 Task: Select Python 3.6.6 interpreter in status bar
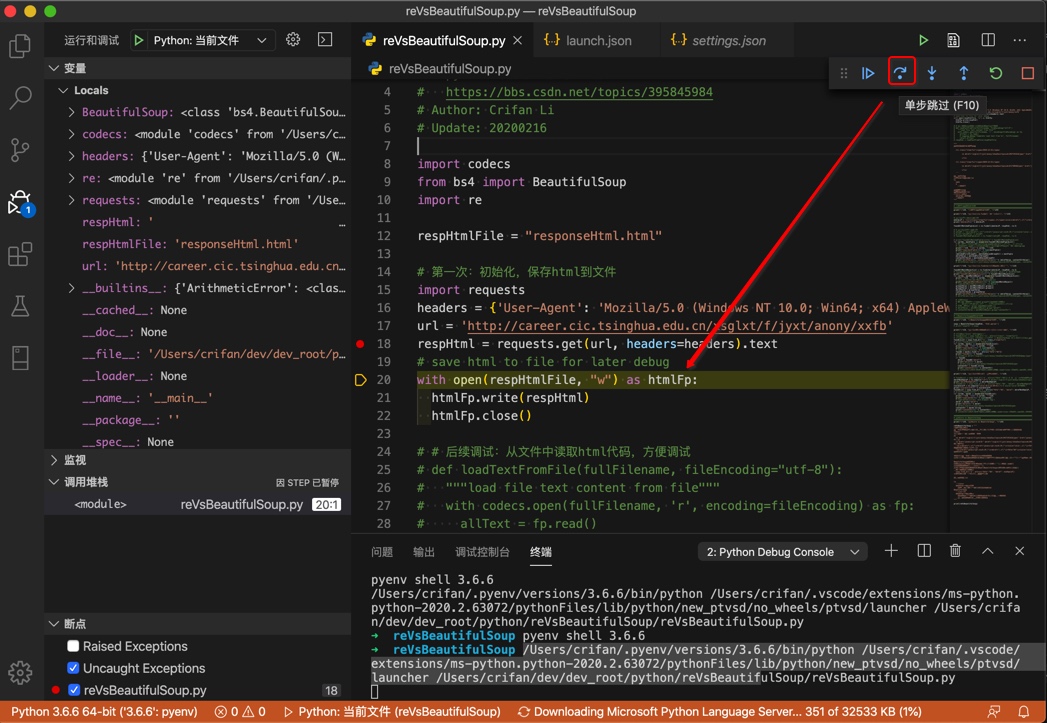[104, 712]
